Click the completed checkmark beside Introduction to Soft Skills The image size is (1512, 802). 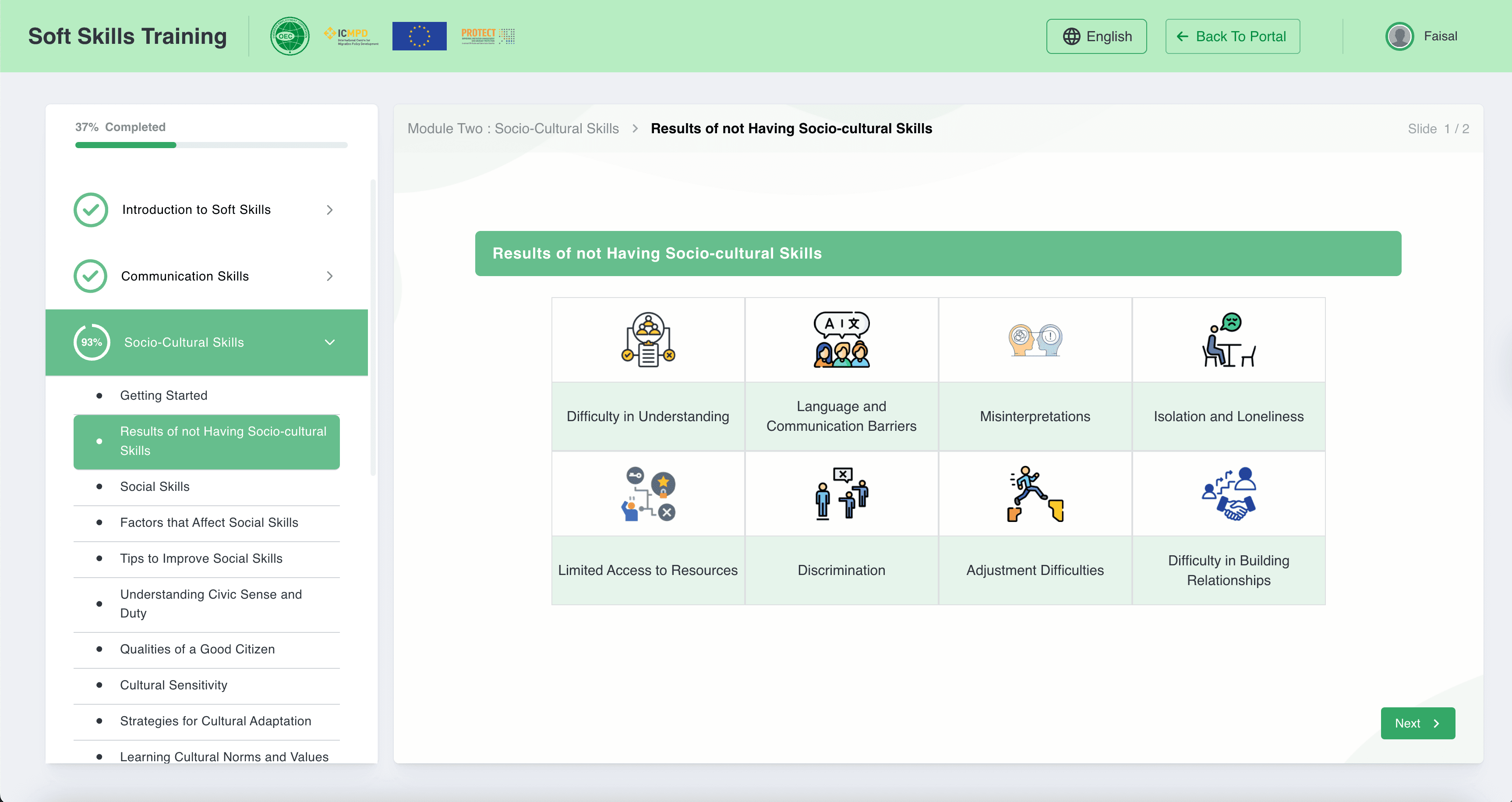click(91, 209)
